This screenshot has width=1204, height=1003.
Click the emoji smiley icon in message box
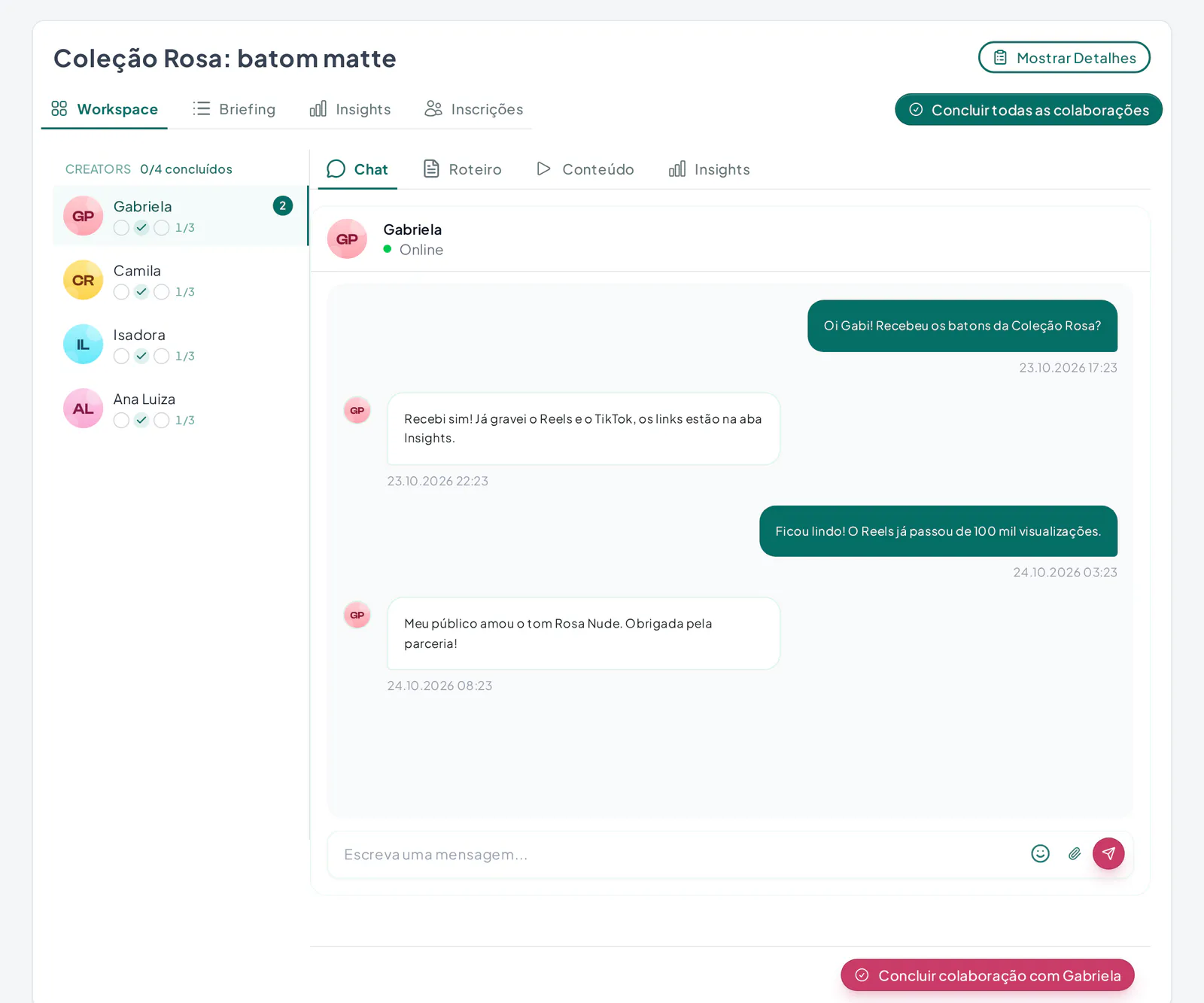point(1040,853)
